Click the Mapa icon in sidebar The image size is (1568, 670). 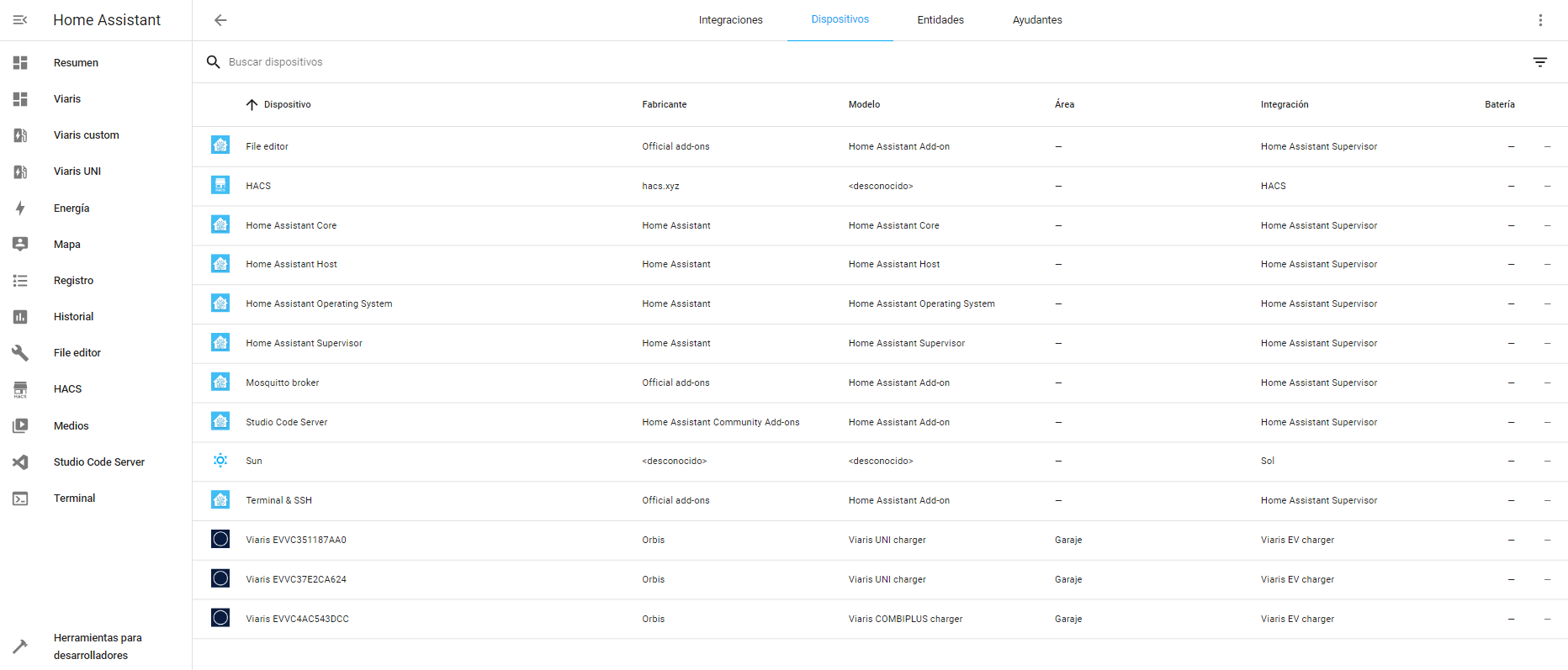(x=20, y=245)
